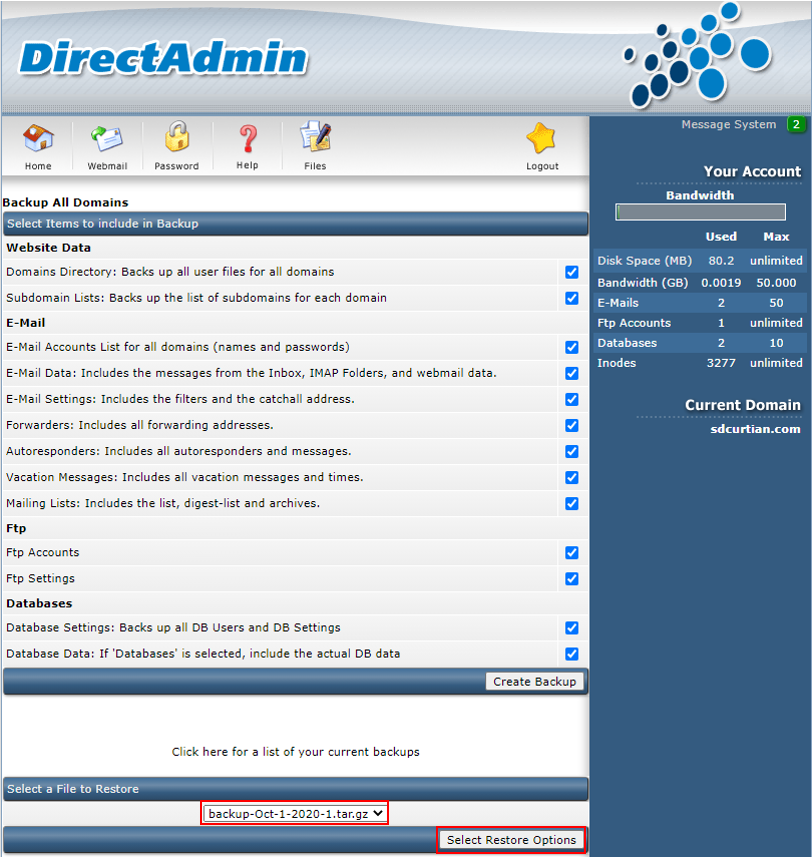Open the list of your current backups link
The height and width of the screenshot is (857, 812).
(295, 752)
